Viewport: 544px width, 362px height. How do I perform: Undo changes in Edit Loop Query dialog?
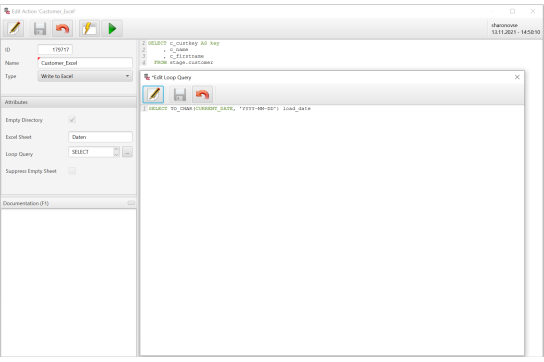[202, 94]
